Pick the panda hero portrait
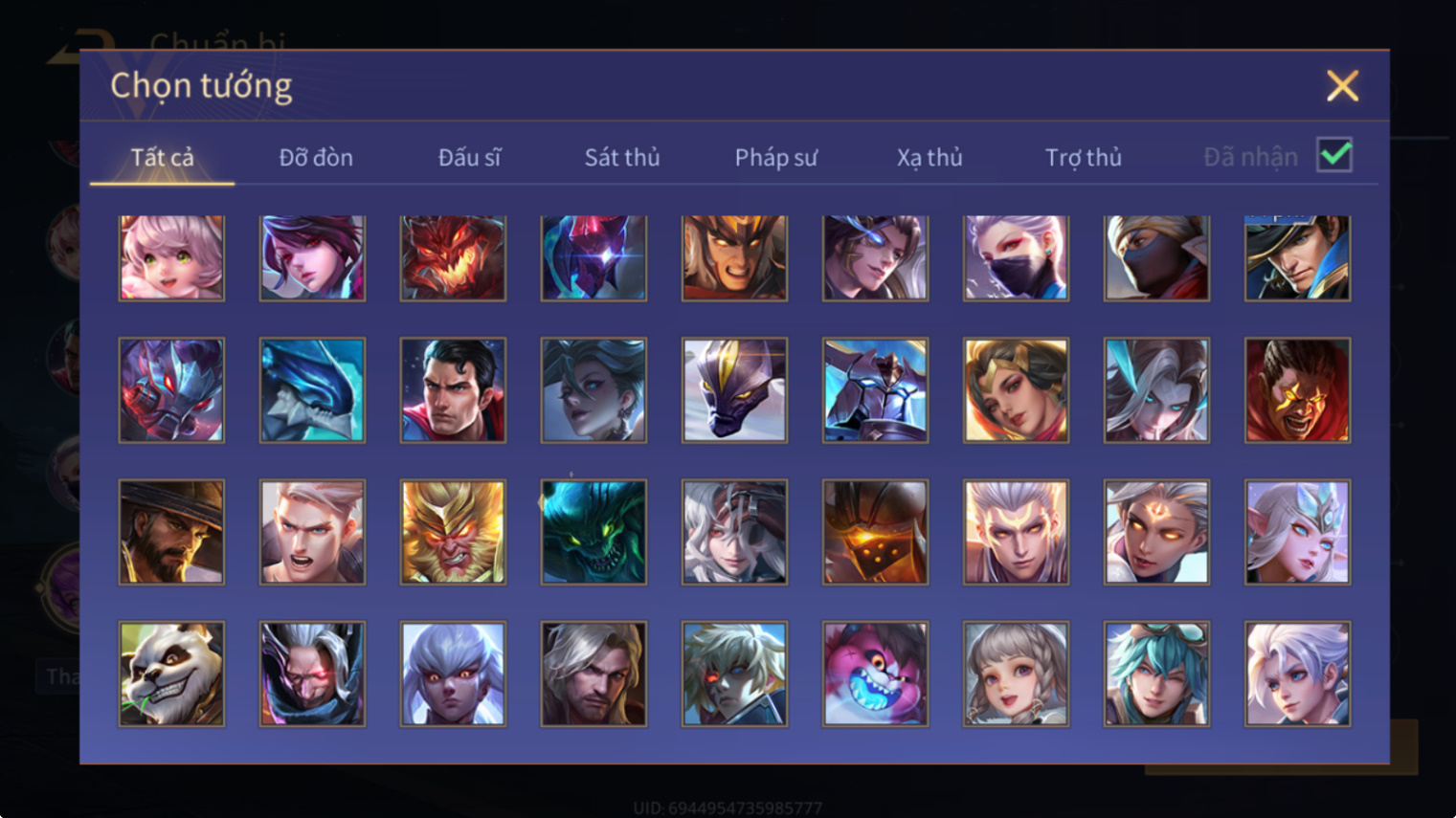The image size is (1456, 818). click(171, 674)
